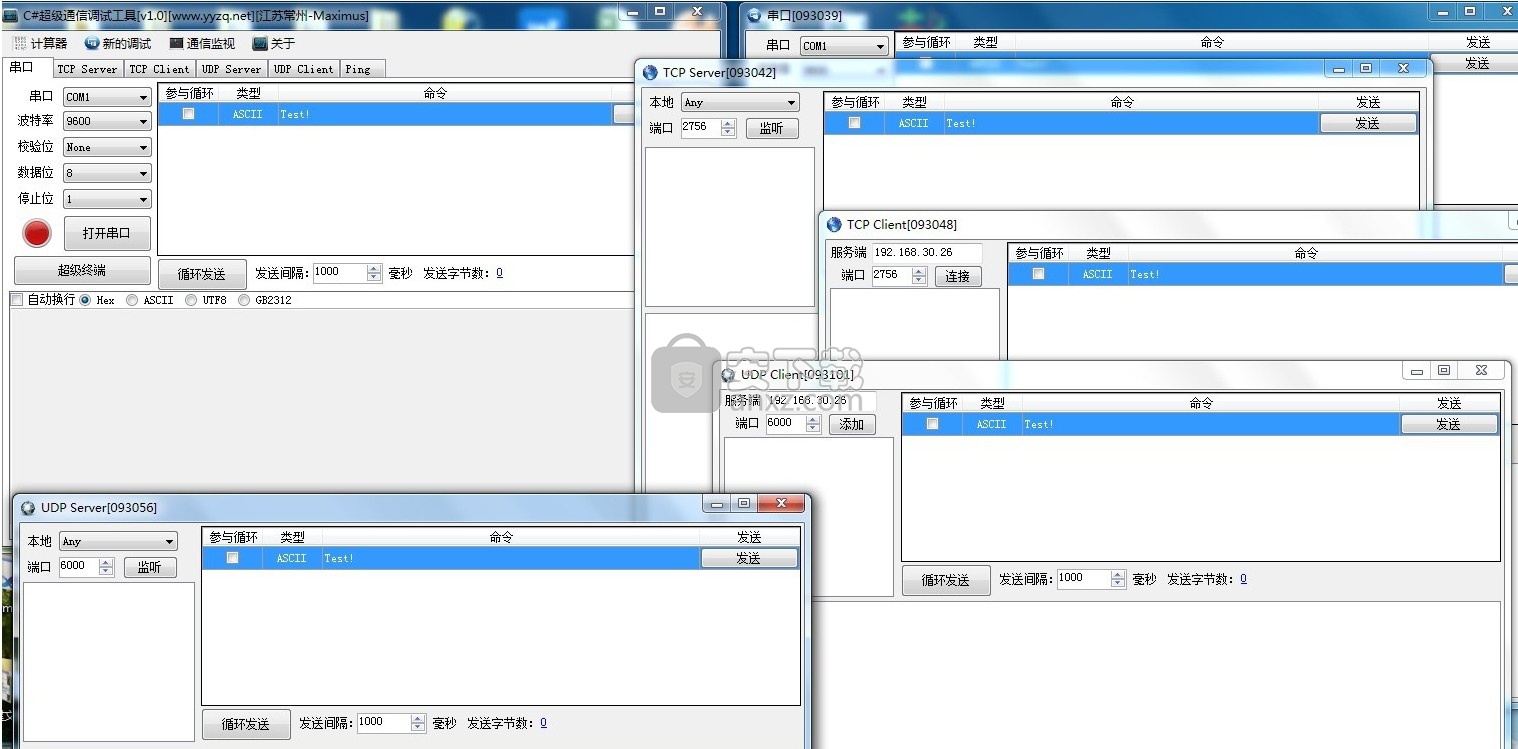Click the UDP Server[093056] title icon
The image size is (1518, 749).
28,508
